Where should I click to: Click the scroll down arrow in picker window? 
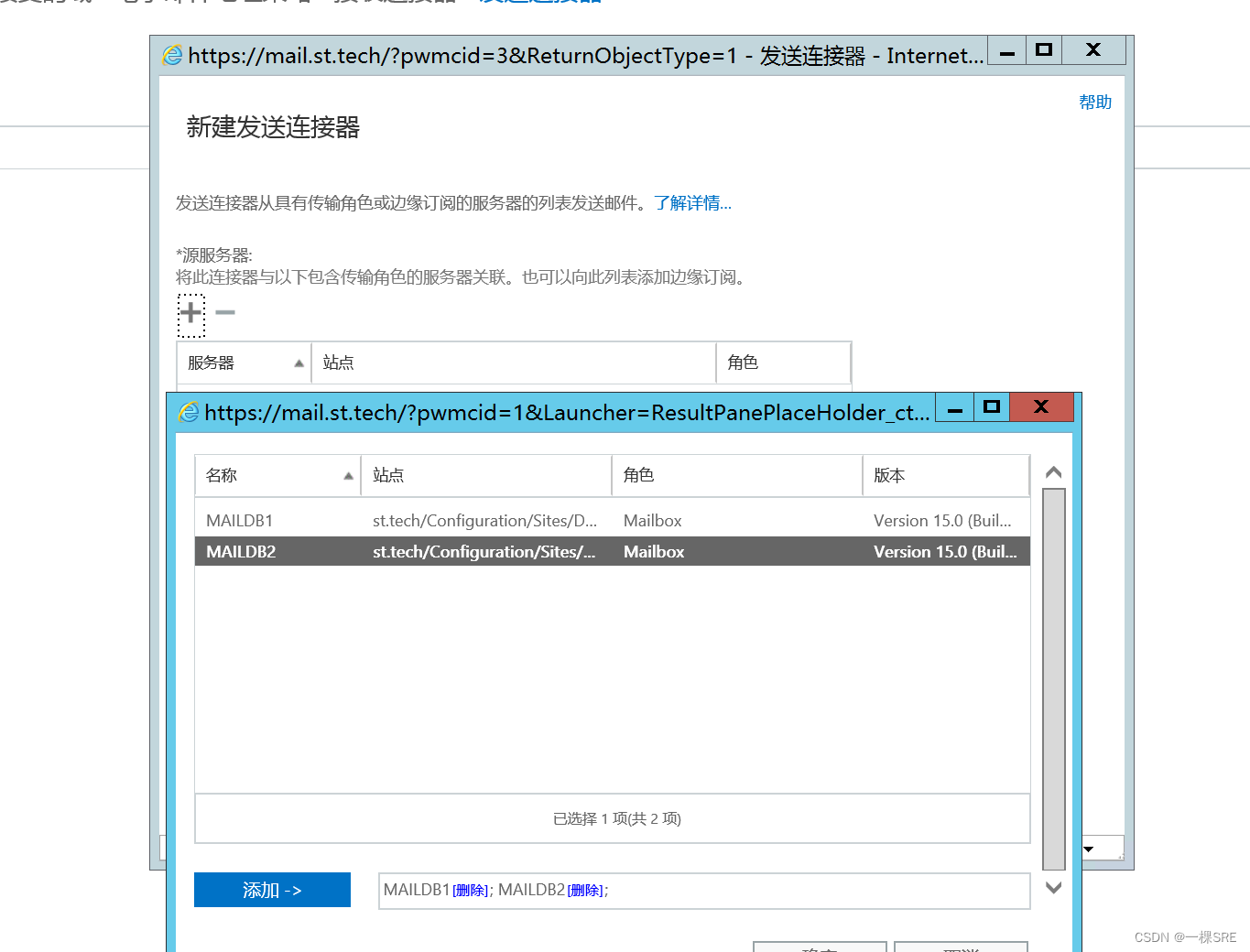point(1054,887)
